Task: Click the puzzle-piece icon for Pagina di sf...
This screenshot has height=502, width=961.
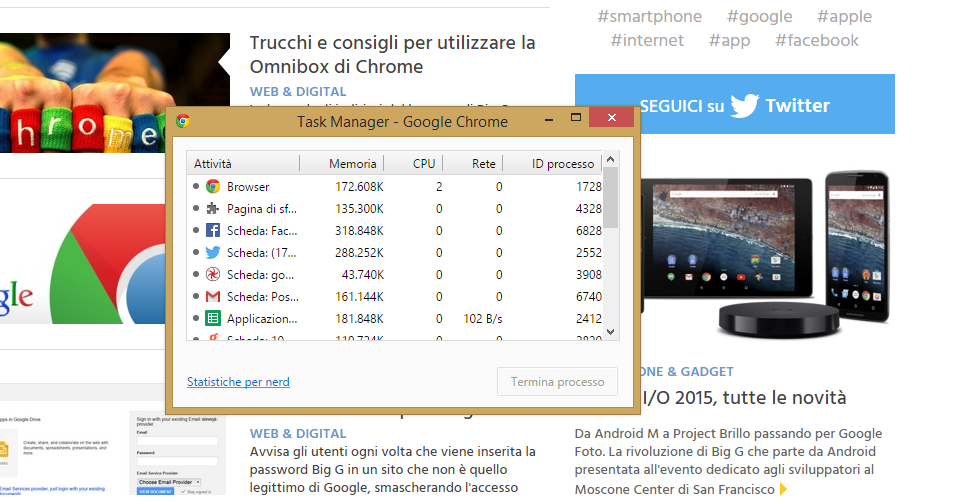Action: (x=213, y=208)
